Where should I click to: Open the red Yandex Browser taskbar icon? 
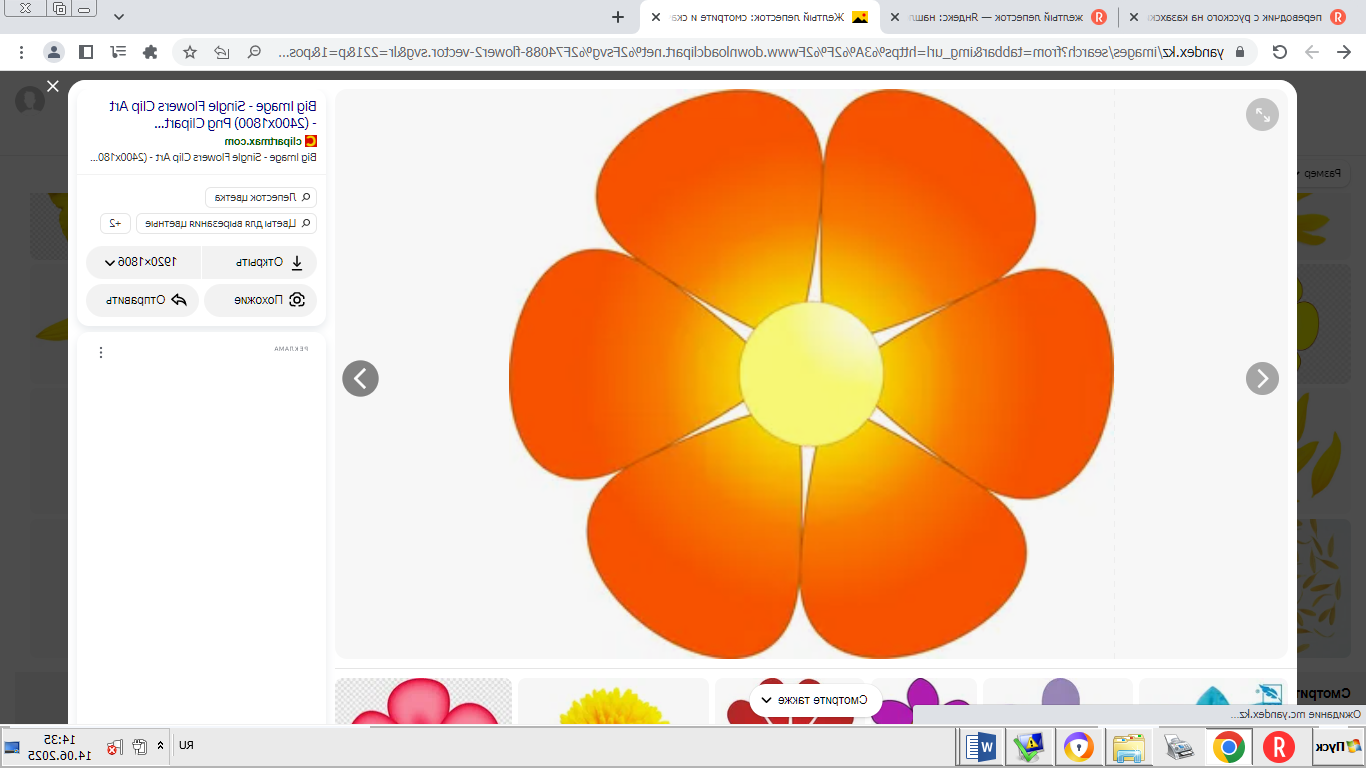[x=1278, y=747]
